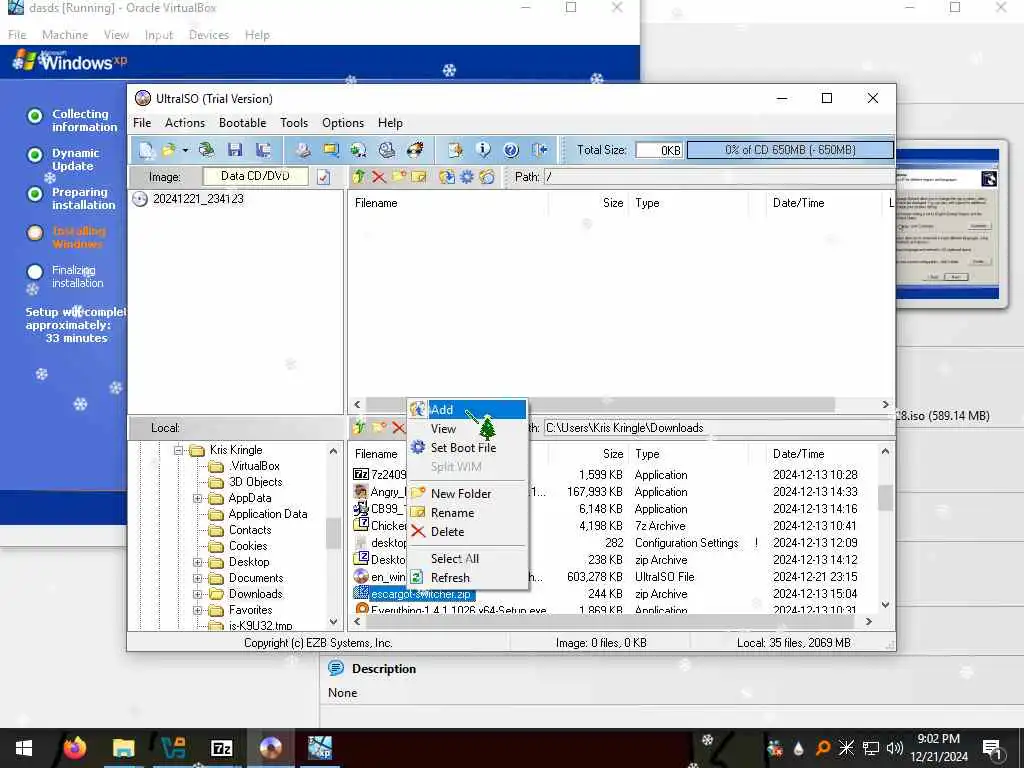The width and height of the screenshot is (1024, 768).
Task: Click the Hide/attributes disc icon in image toolbar
Action: [487, 177]
